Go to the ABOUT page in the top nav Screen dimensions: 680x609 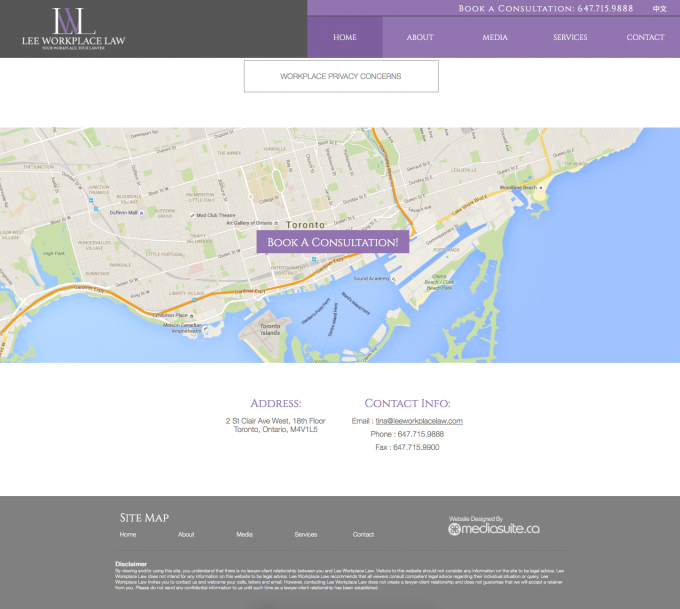tap(420, 38)
